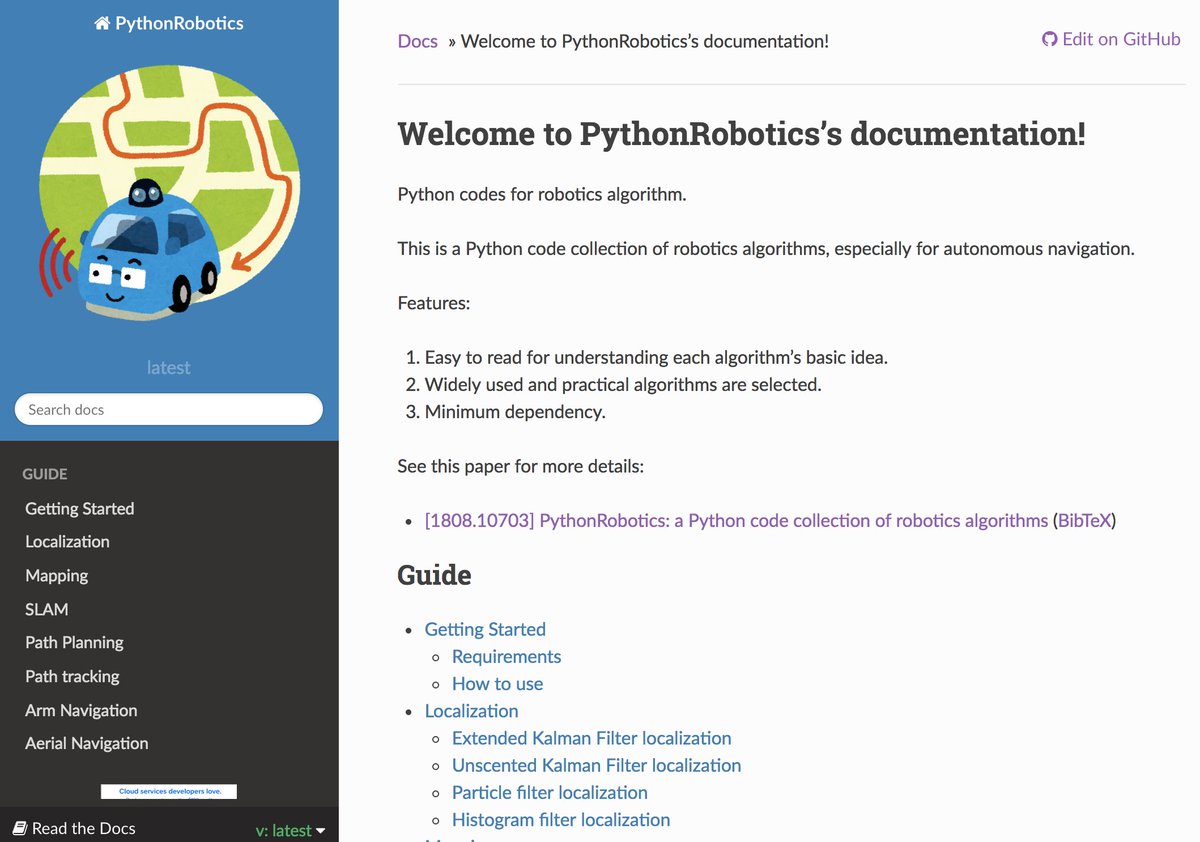Click the Cloud services developers love ad
The height and width of the screenshot is (842, 1200).
pyautogui.click(x=169, y=791)
